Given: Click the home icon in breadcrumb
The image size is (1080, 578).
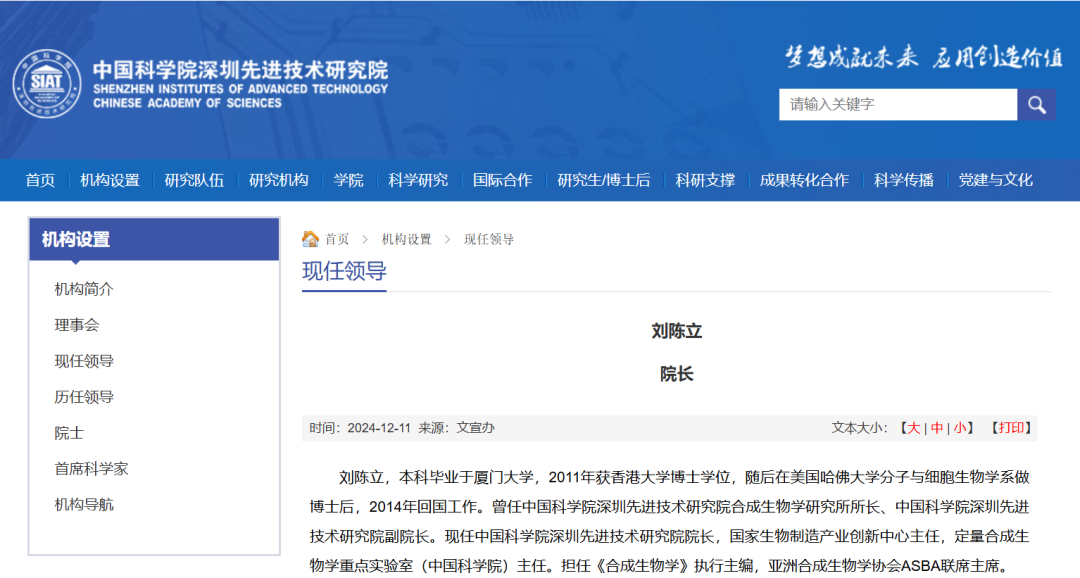Looking at the screenshot, I should (x=311, y=239).
